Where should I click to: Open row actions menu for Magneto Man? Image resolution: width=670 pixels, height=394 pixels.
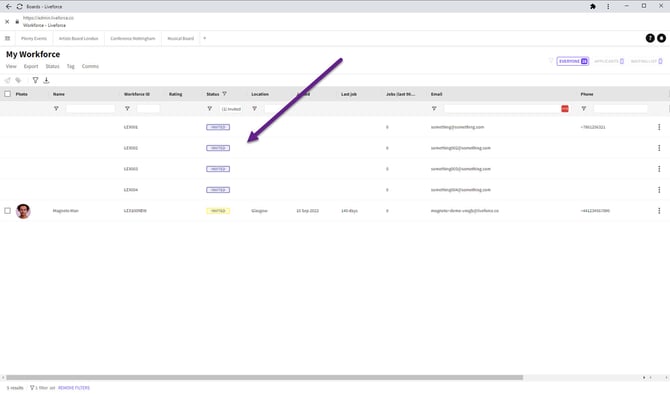(x=659, y=211)
